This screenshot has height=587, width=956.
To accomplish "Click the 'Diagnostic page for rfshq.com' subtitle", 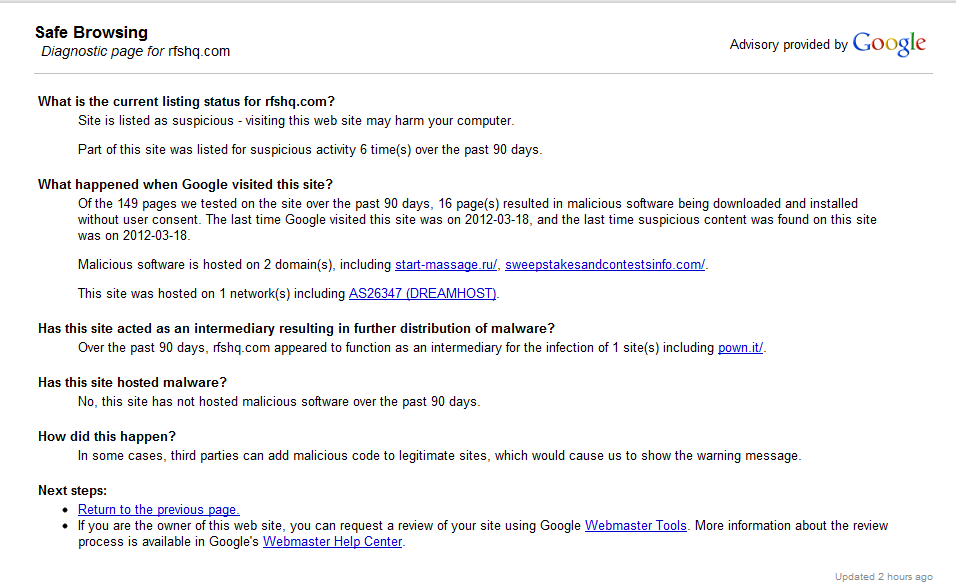I will point(136,52).
